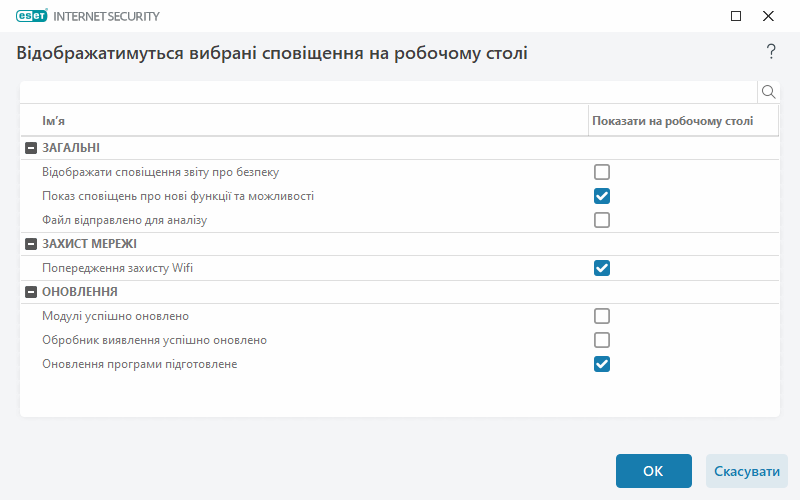This screenshot has height=500, width=800.
Task: Uncheck 'Оновлення програми підготовлене' checkbox
Action: point(602,364)
